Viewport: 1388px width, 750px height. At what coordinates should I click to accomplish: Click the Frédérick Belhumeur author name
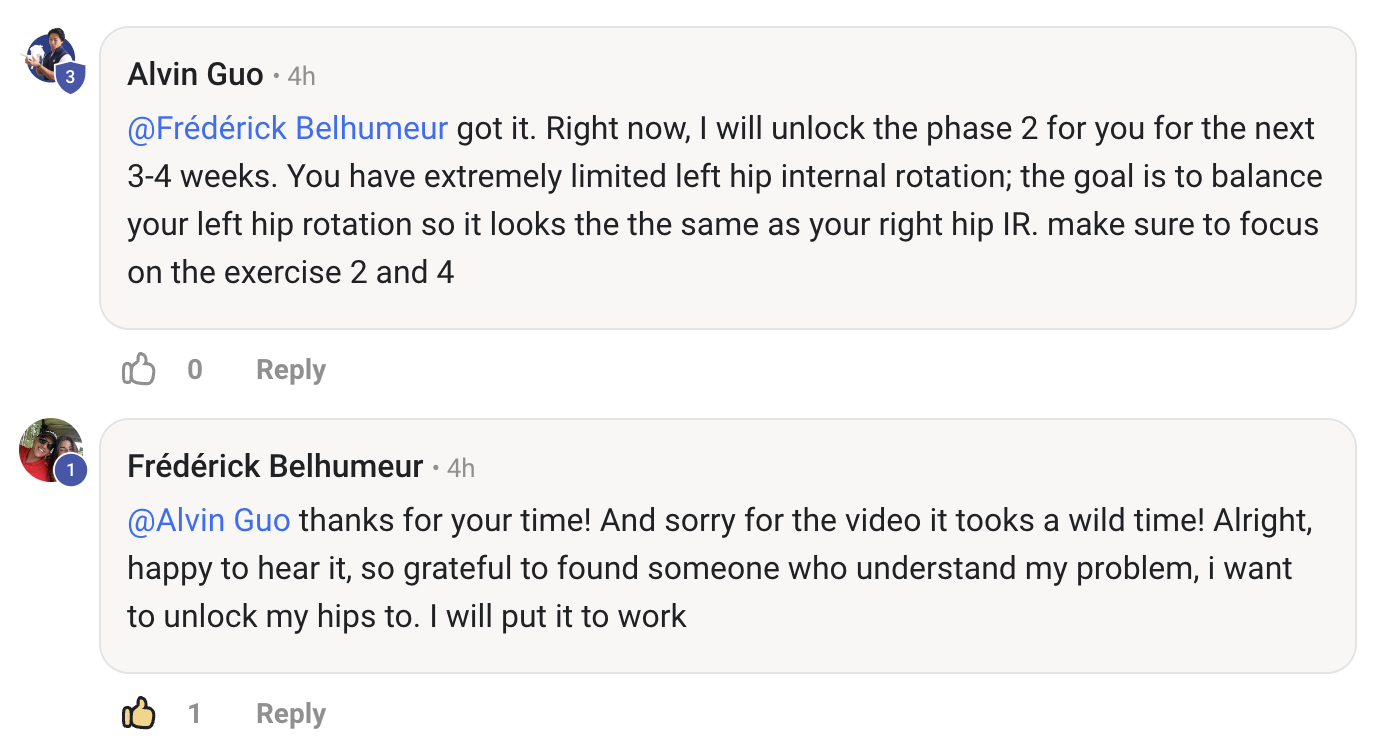click(275, 467)
